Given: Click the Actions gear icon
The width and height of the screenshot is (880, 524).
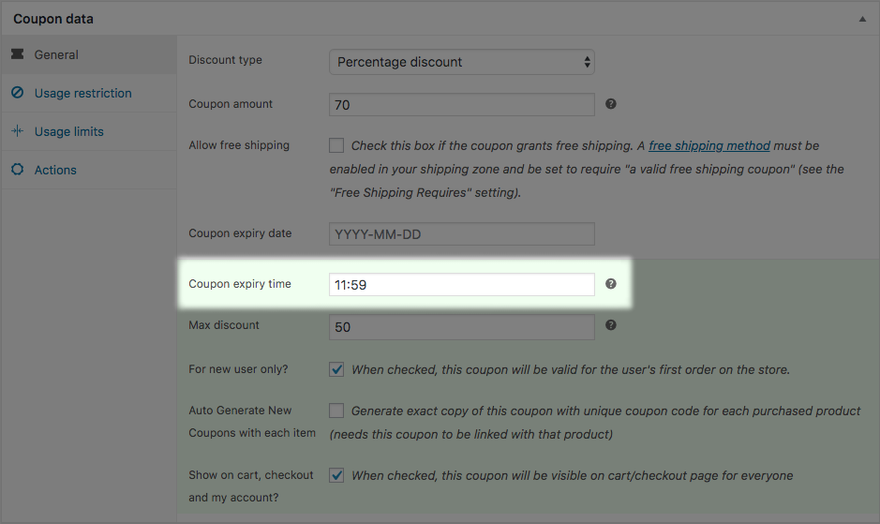Looking at the screenshot, I should (x=17, y=170).
